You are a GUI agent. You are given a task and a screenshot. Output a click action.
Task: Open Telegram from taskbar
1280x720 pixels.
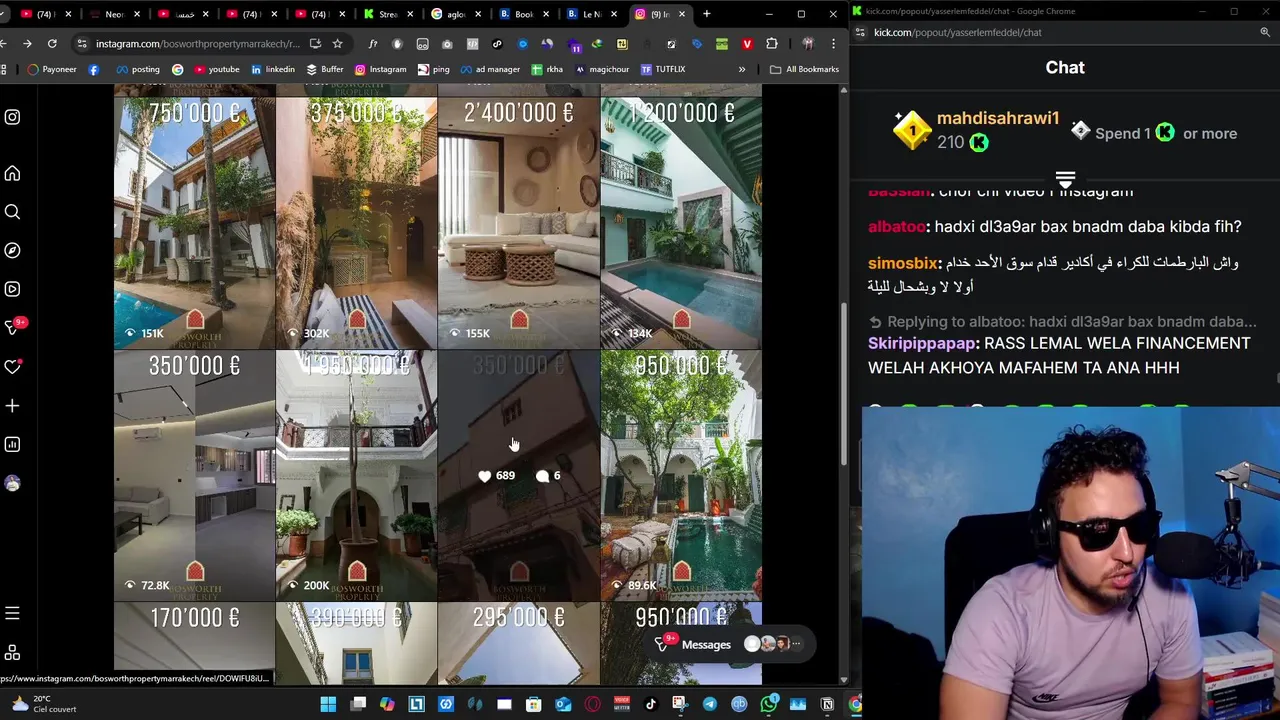click(710, 704)
